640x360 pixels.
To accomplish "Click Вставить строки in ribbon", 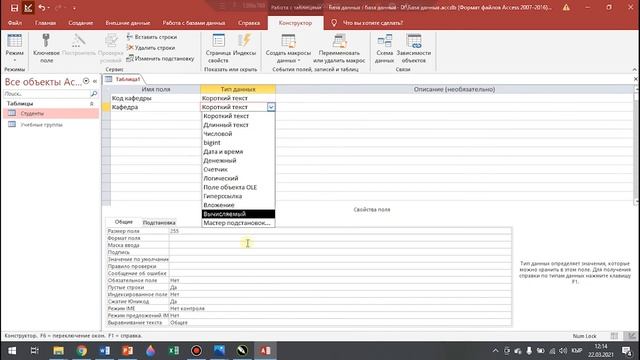I will pyautogui.click(x=151, y=37).
